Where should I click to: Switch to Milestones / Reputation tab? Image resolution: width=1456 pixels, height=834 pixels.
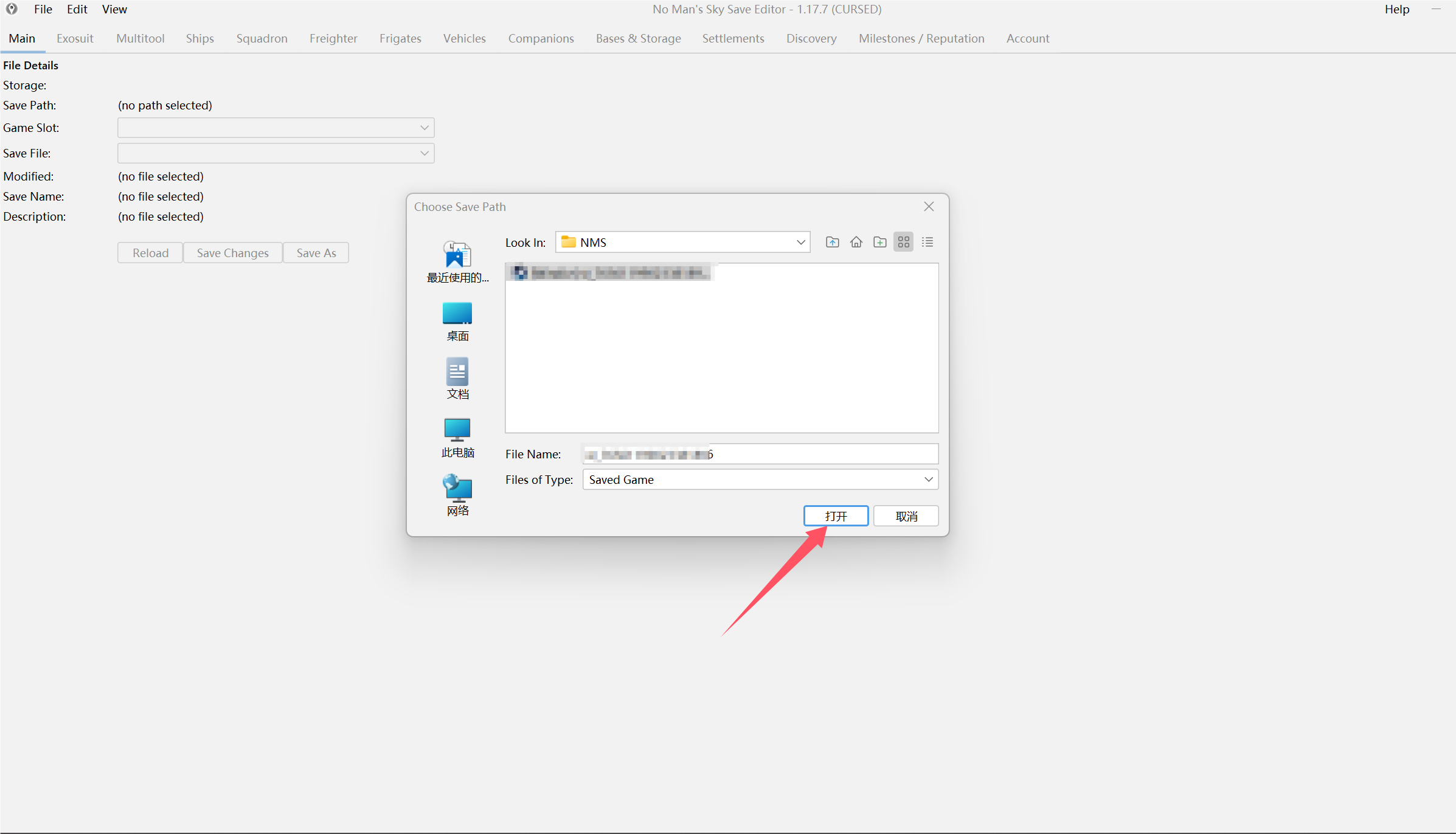point(921,38)
